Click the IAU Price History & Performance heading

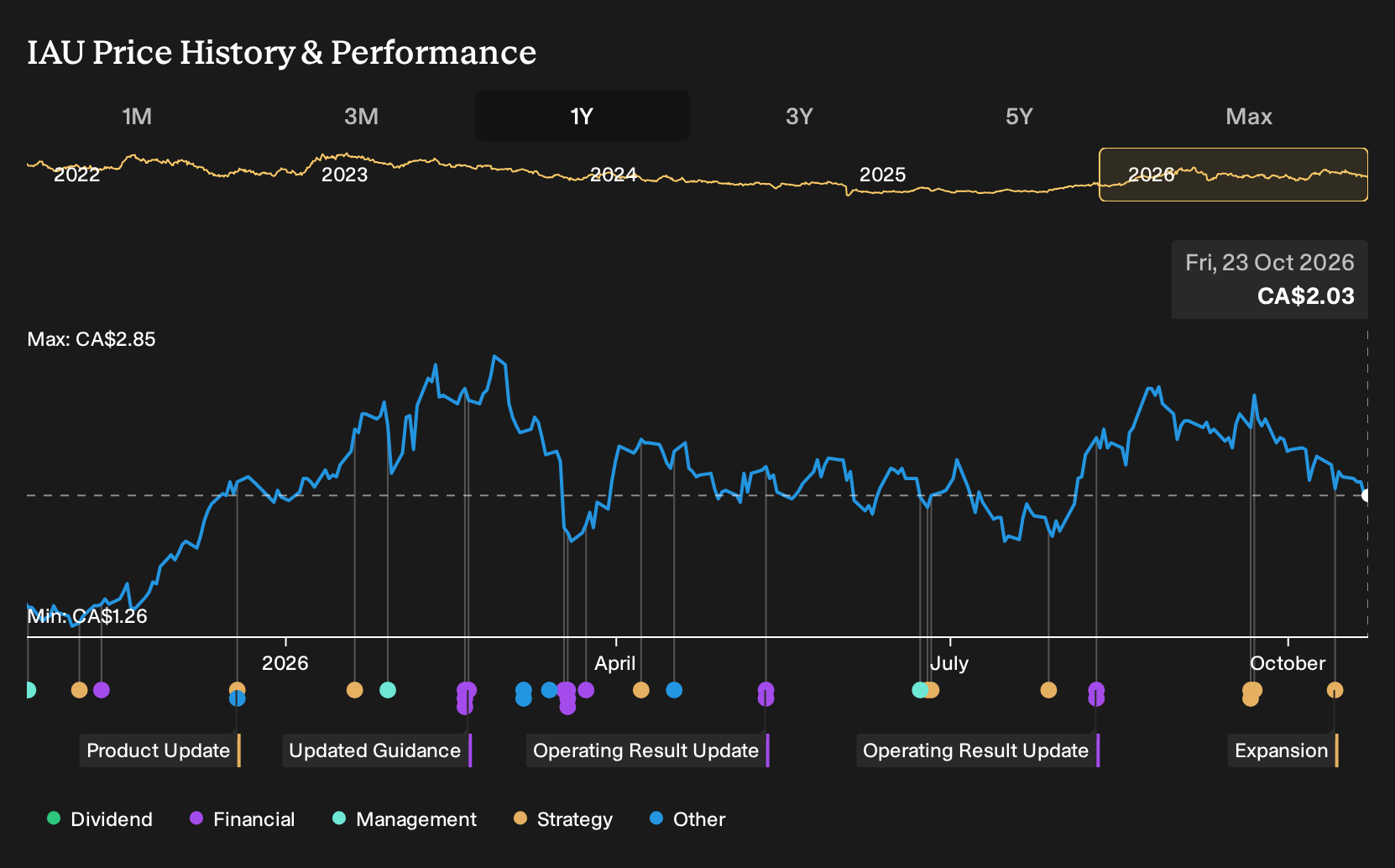click(x=282, y=52)
